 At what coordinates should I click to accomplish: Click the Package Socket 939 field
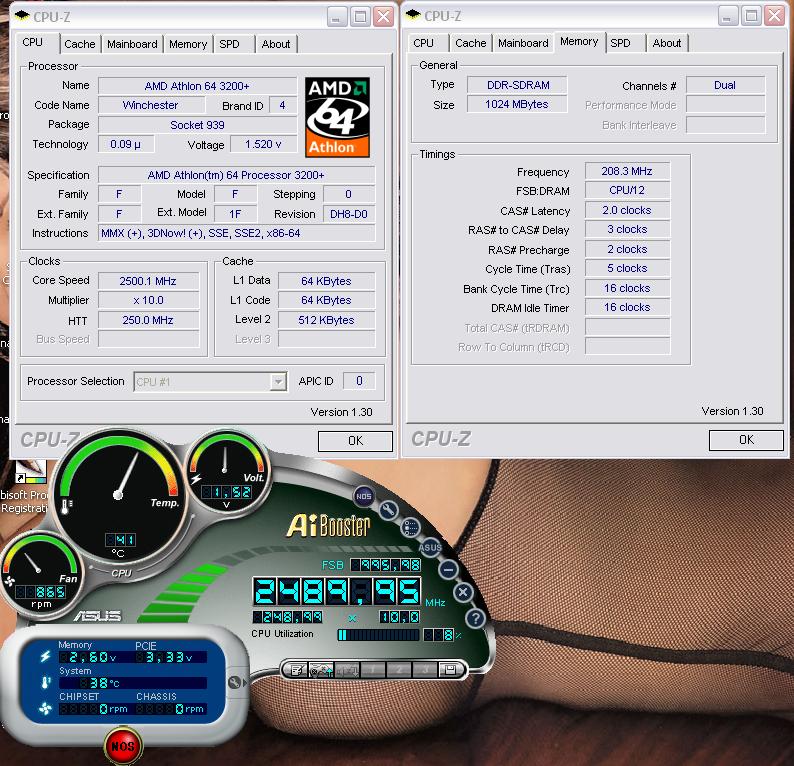(x=197, y=125)
